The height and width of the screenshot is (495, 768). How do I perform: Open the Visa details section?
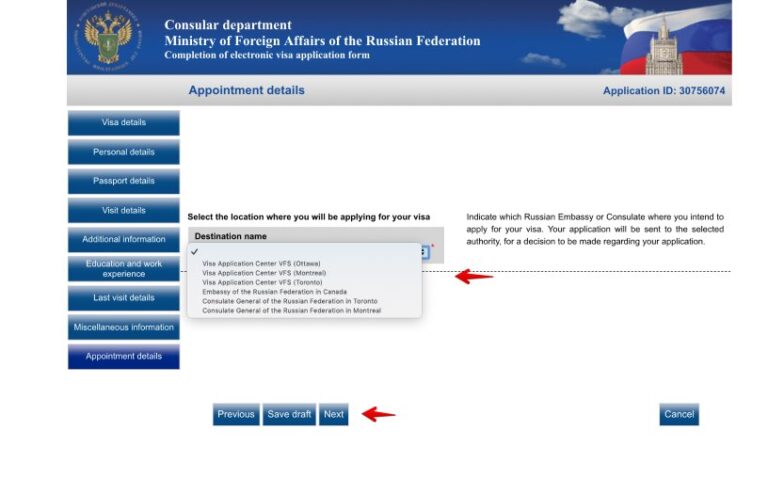pyautogui.click(x=123, y=122)
